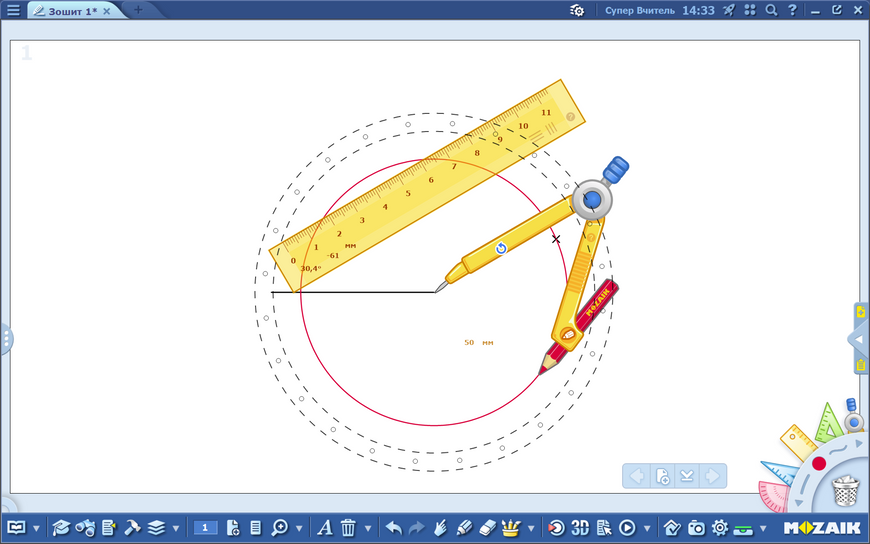The width and height of the screenshot is (870, 544).
Task: Select the hand pointer tool
Action: tap(441, 527)
